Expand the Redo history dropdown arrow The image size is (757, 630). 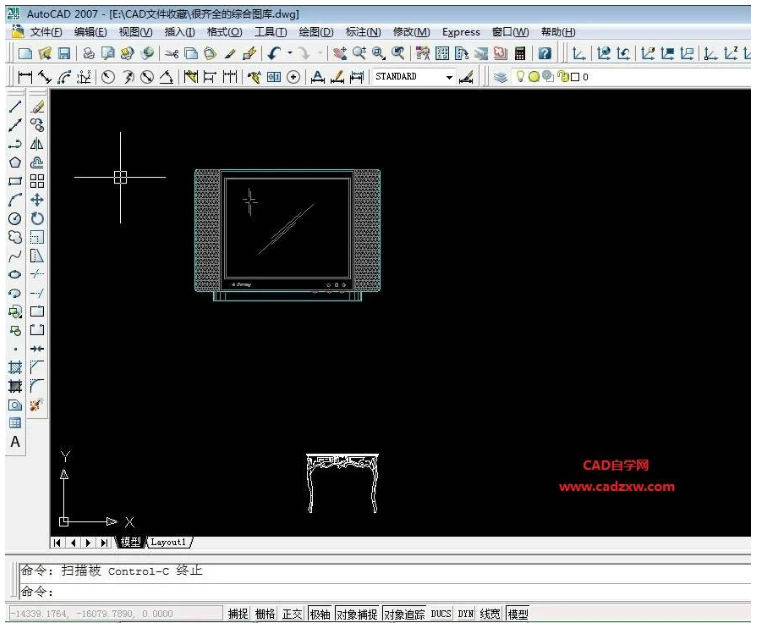click(x=320, y=53)
